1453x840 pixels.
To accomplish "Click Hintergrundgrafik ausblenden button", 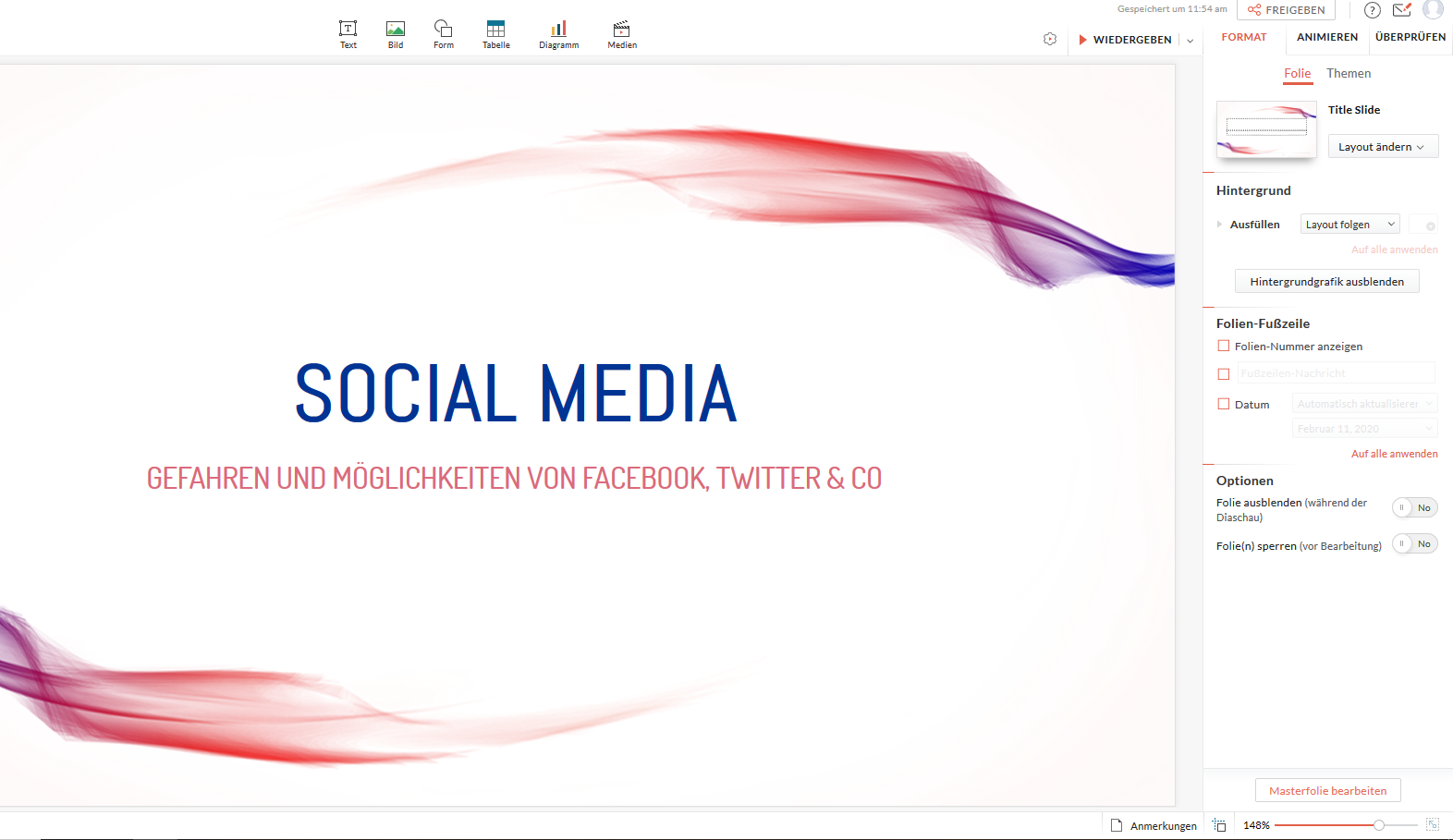I will coord(1326,282).
